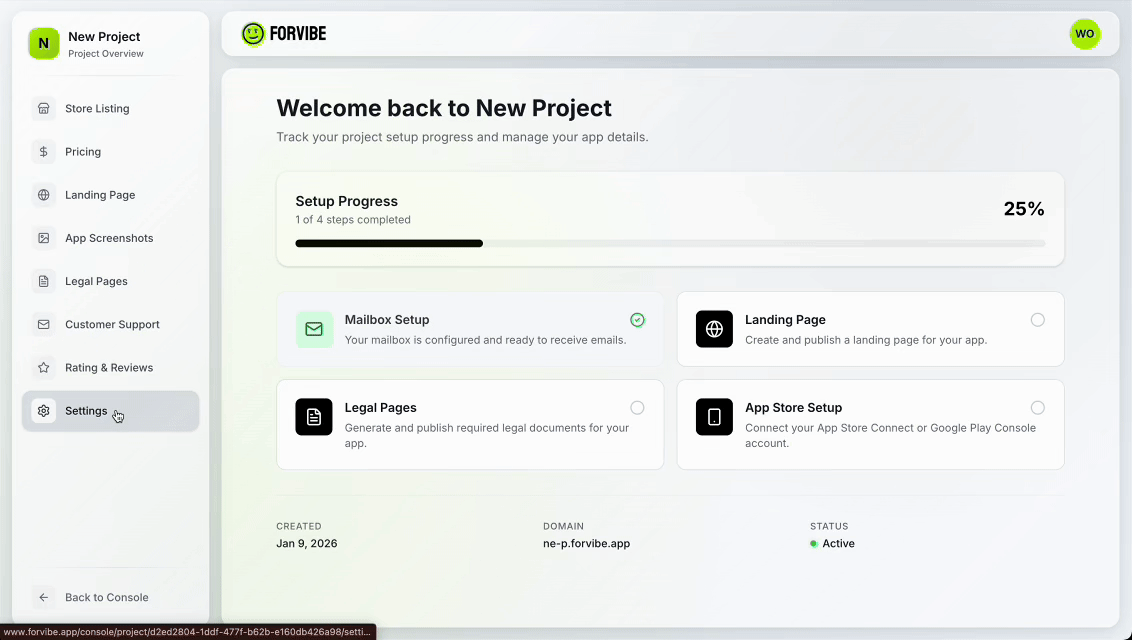Mark the Landing Page step as complete
The image size is (1132, 640).
tap(1037, 320)
